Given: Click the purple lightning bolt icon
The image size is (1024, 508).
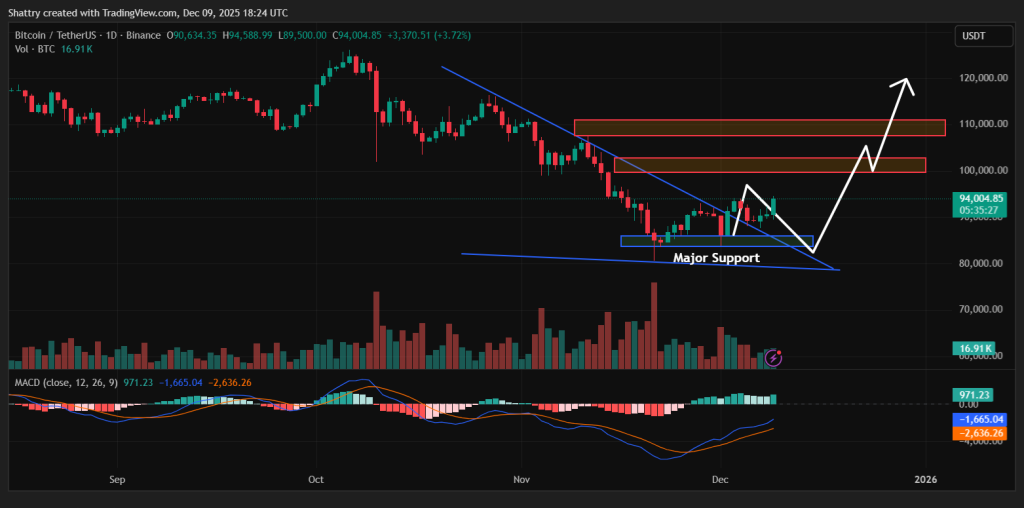Looking at the screenshot, I should [x=773, y=358].
